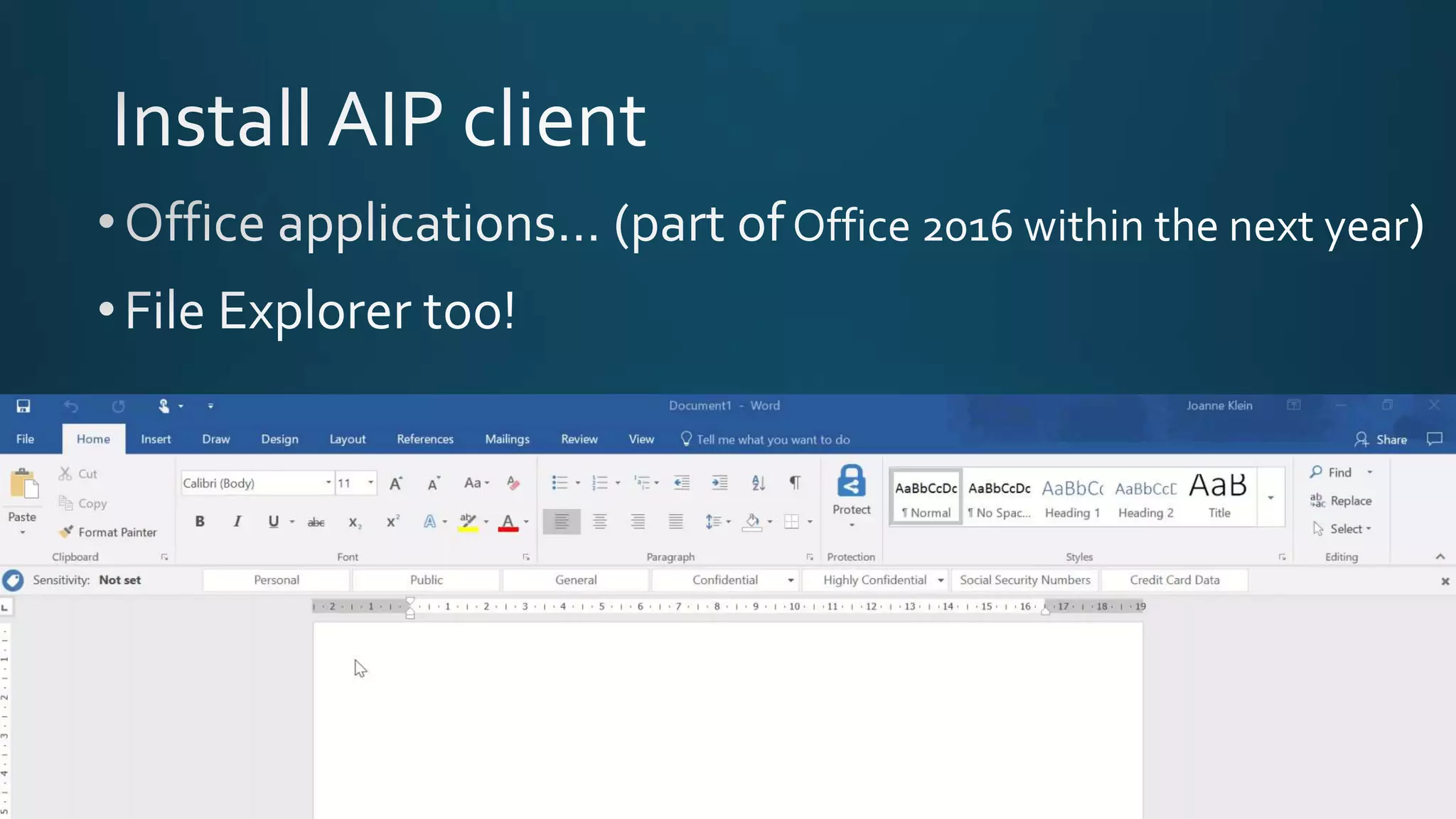
Task: Open the Calibri (Body) font dropdown
Action: coord(328,483)
